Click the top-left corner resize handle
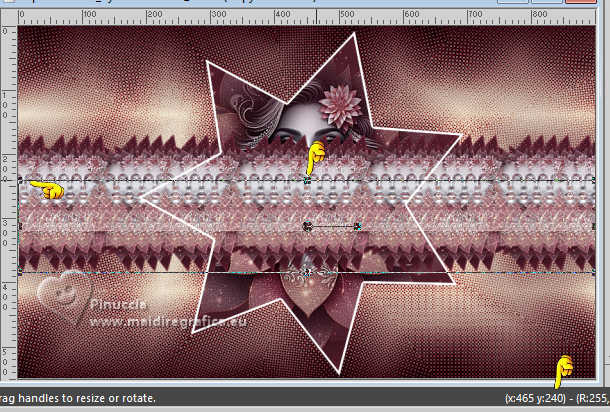The height and width of the screenshot is (412, 610). point(20,181)
